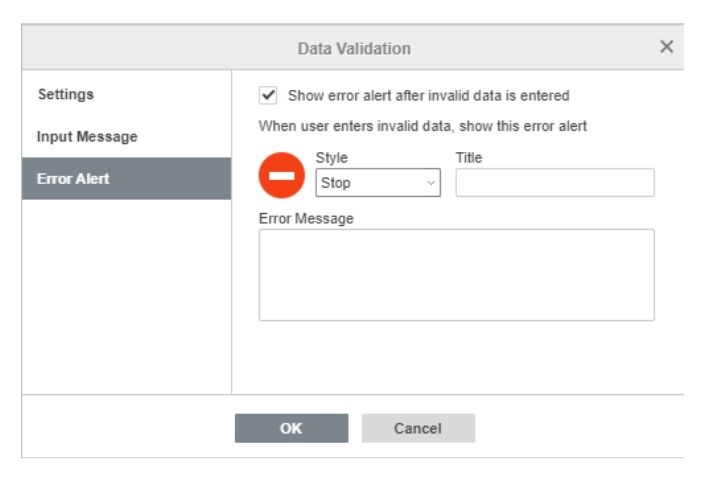Click blank area below Error Alert tab

click(126, 296)
